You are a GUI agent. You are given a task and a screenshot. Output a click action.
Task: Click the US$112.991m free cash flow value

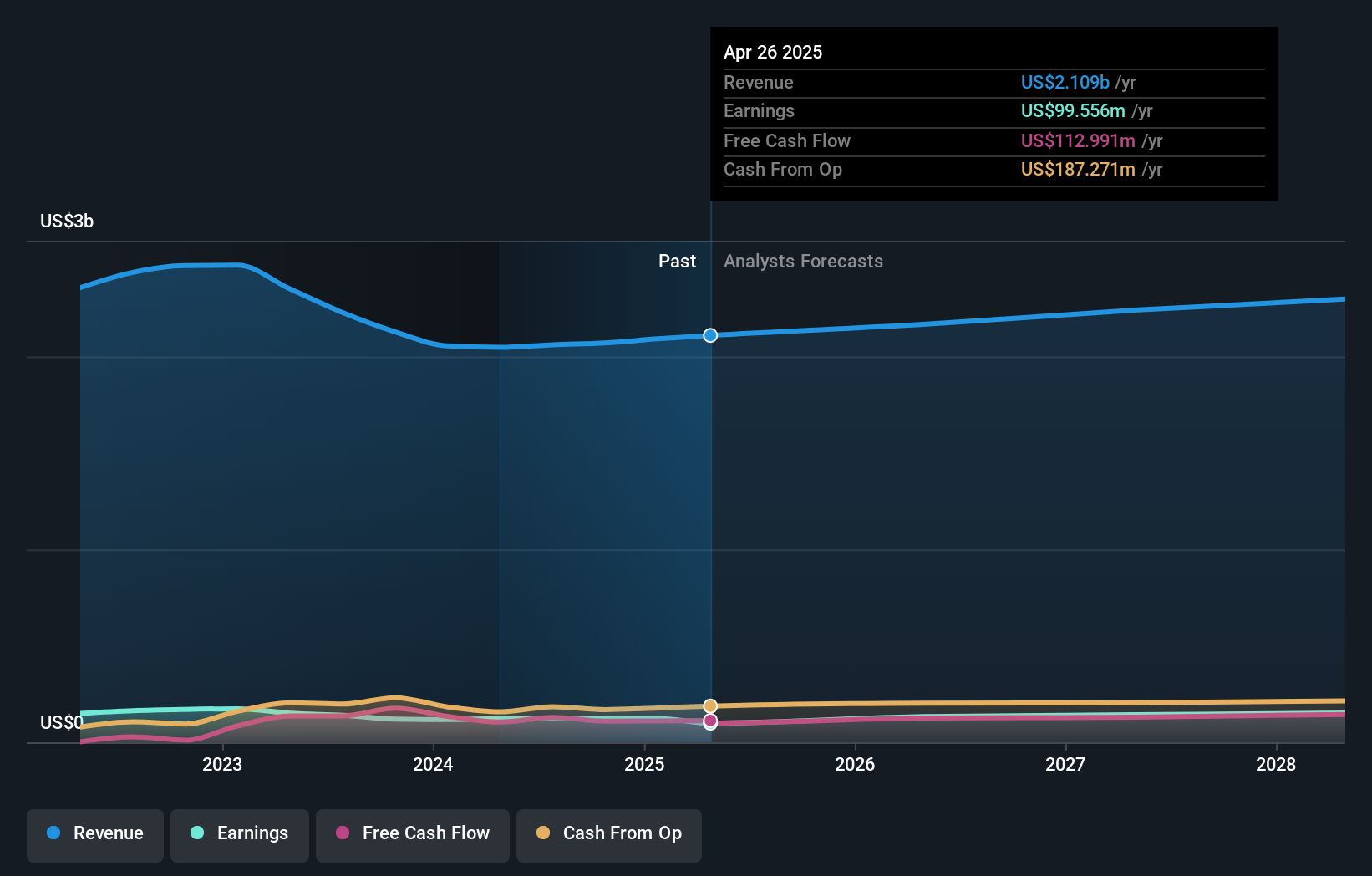(1078, 140)
